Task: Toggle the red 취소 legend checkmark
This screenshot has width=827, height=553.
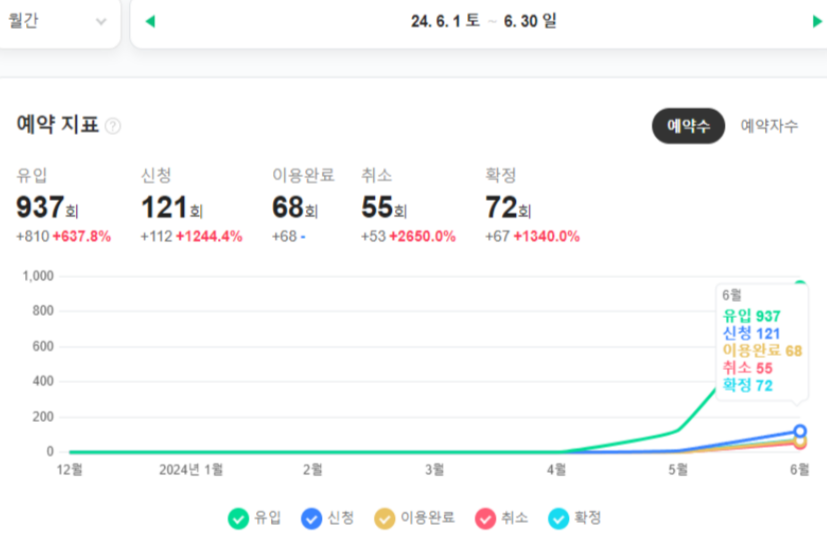Action: point(485,518)
